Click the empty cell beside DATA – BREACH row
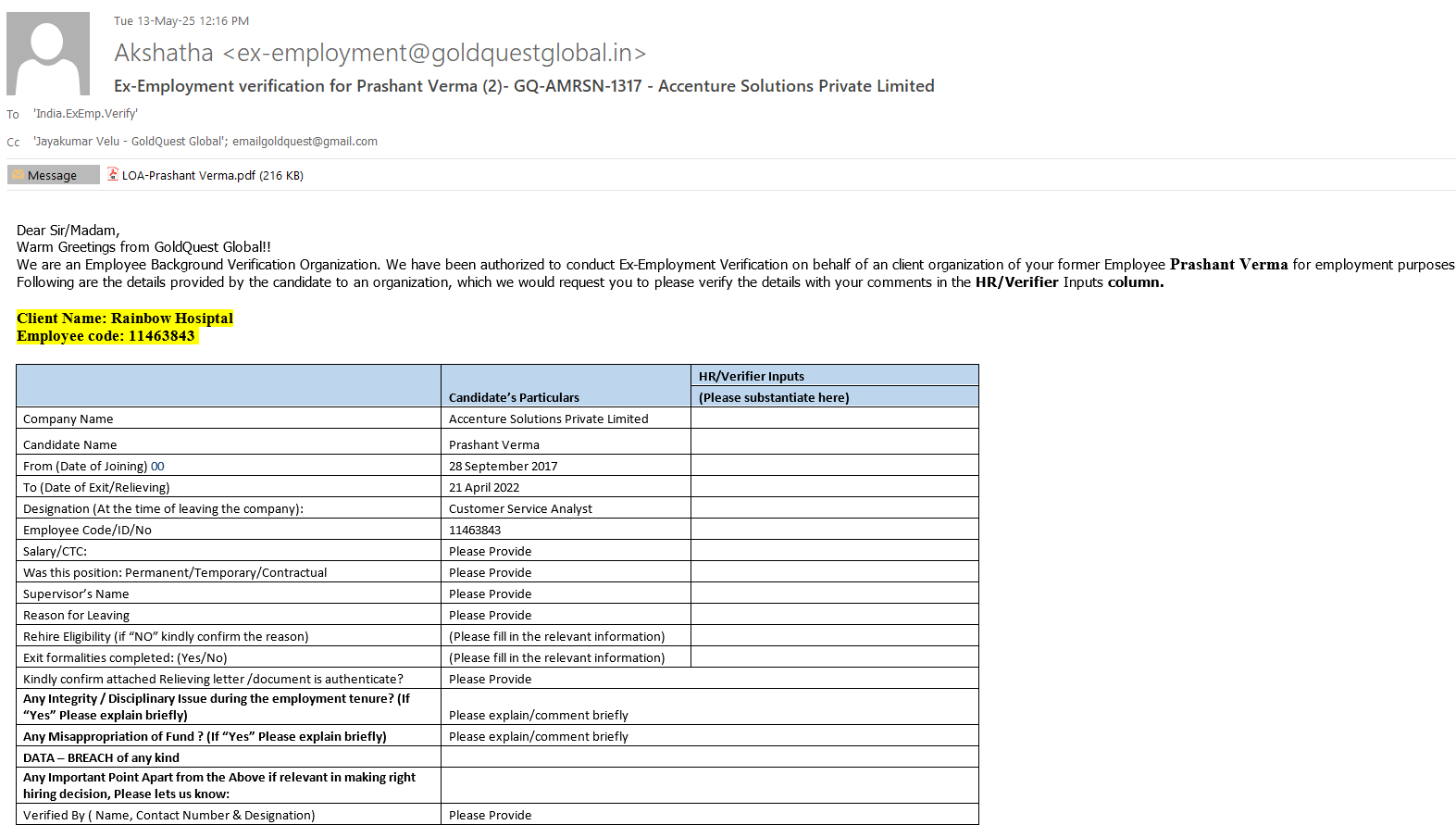Screen dimensions: 1456x825 click(x=709, y=757)
